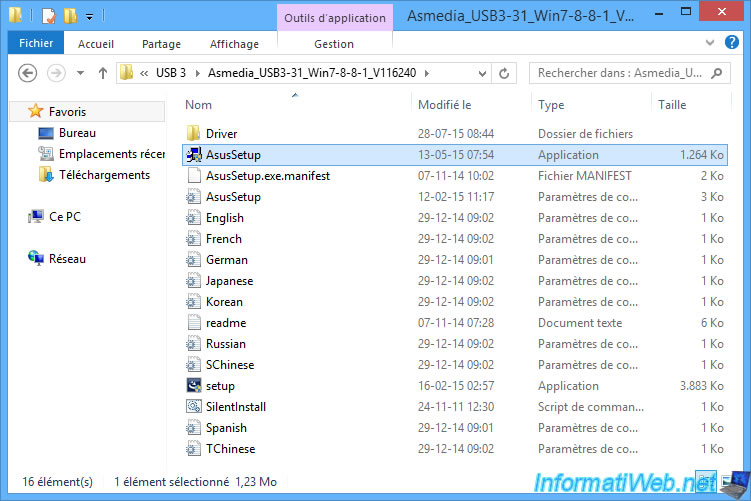This screenshot has width=751, height=501.
Task: Select the French settings file
Action: point(223,239)
